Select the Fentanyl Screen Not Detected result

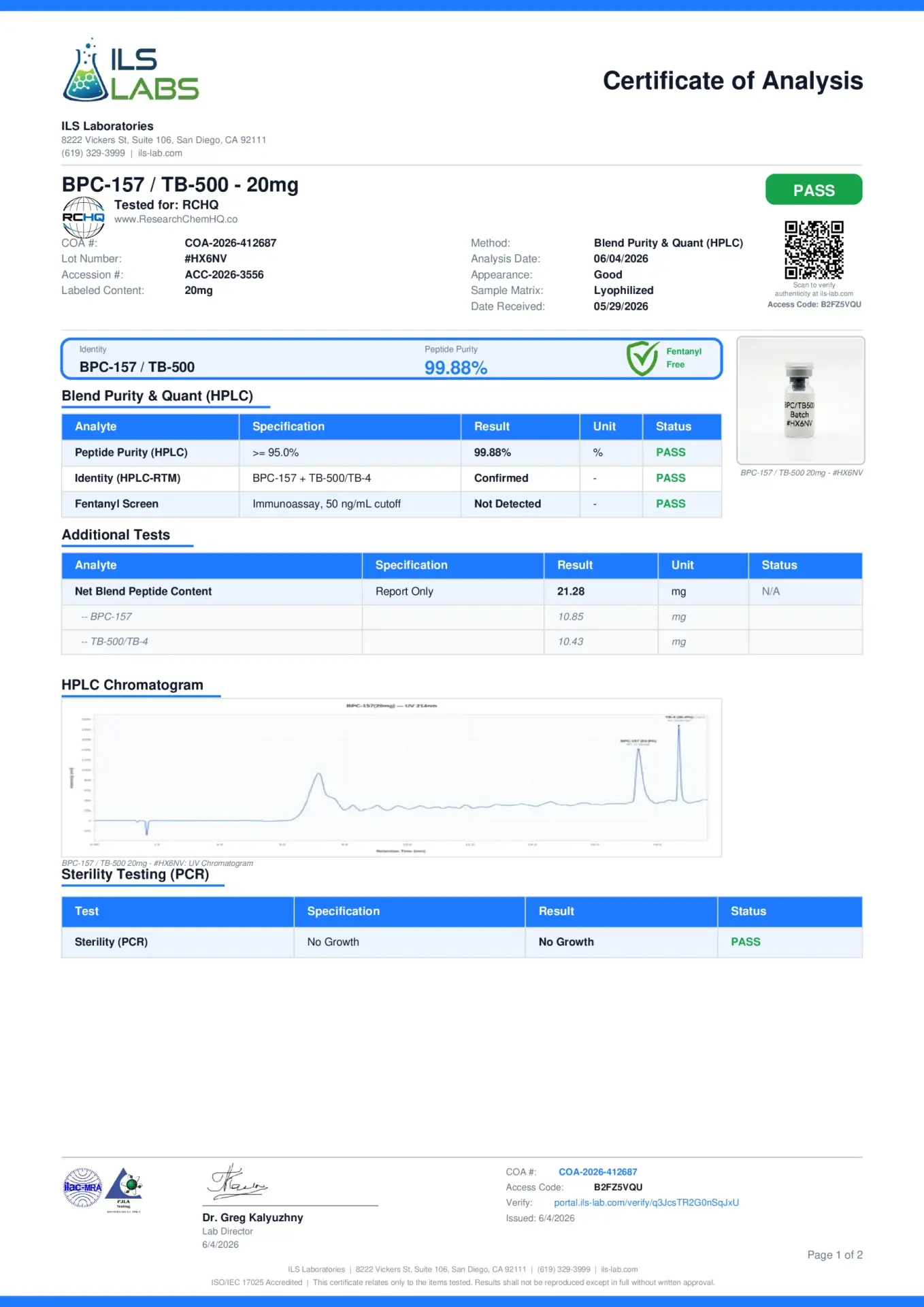click(x=508, y=504)
